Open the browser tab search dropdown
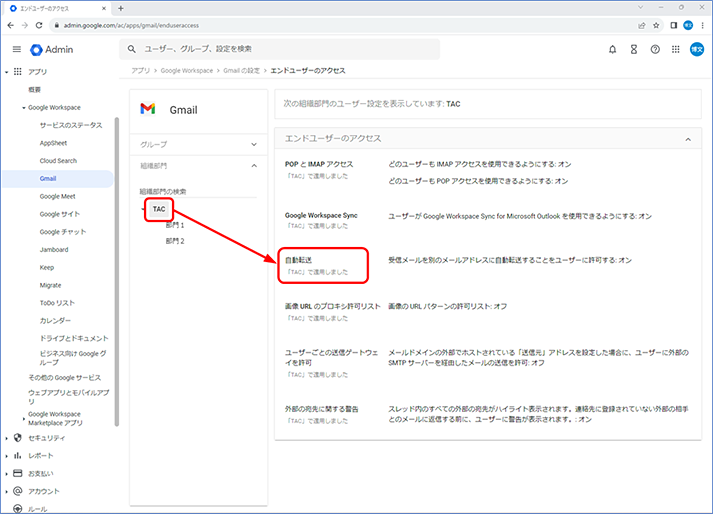This screenshot has height=514, width=713. tap(640, 7)
